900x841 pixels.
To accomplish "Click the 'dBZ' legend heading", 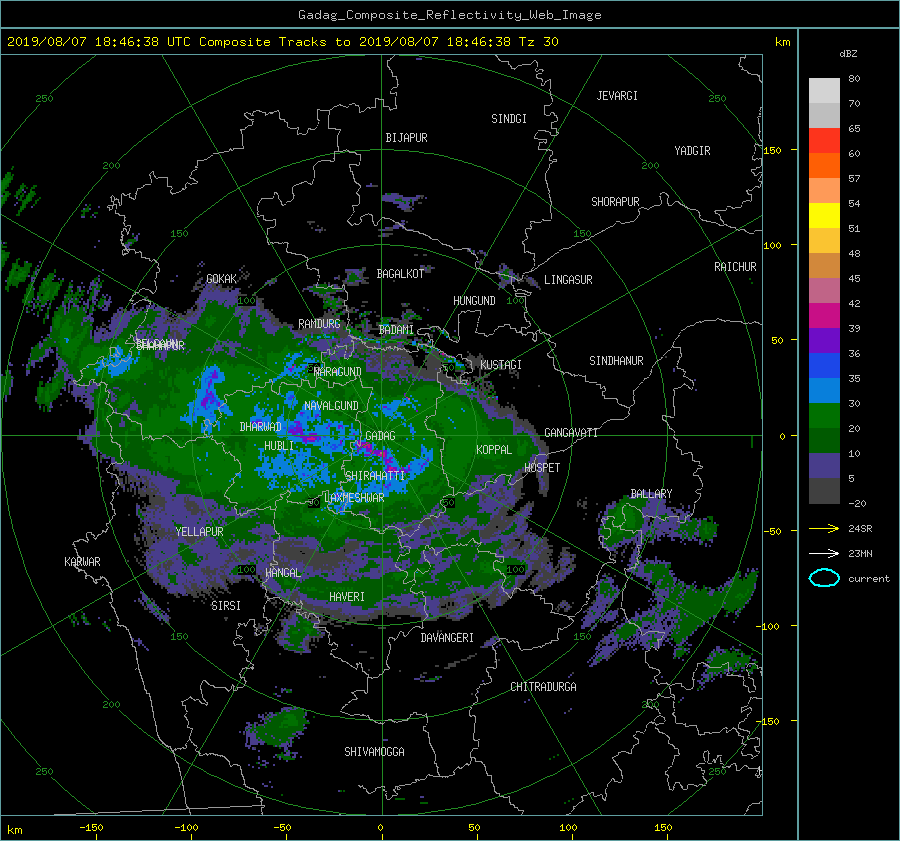I will tap(848, 53).
